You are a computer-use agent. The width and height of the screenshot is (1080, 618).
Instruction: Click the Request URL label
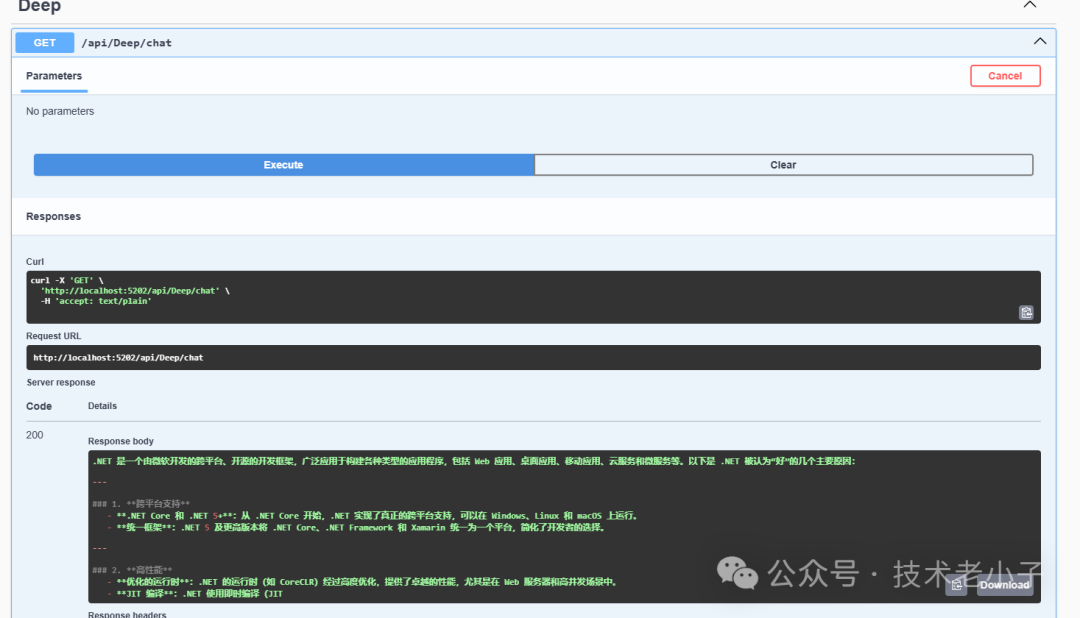point(54,336)
